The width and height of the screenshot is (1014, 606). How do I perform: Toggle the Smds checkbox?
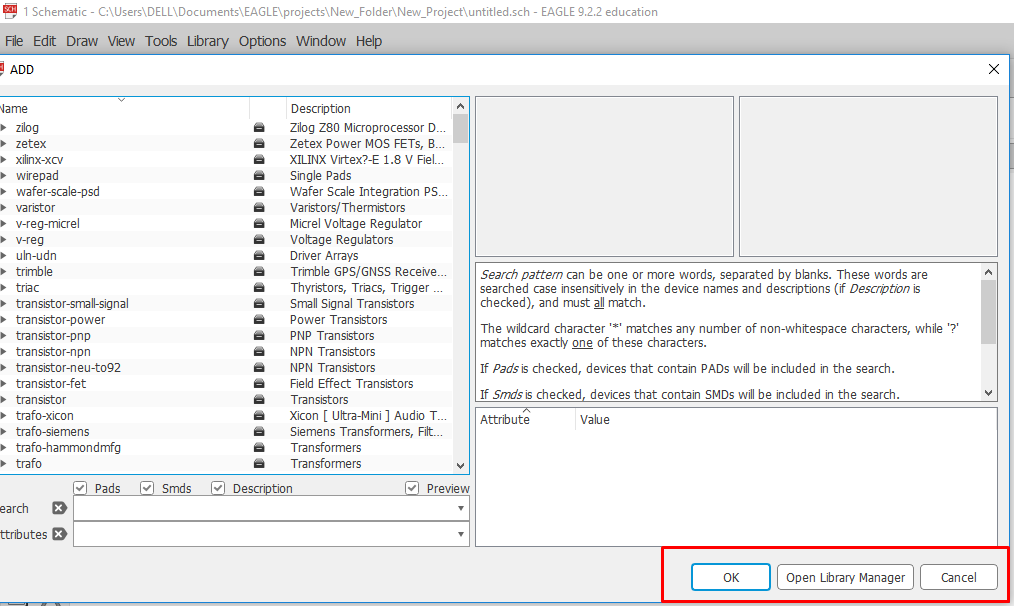[147, 488]
